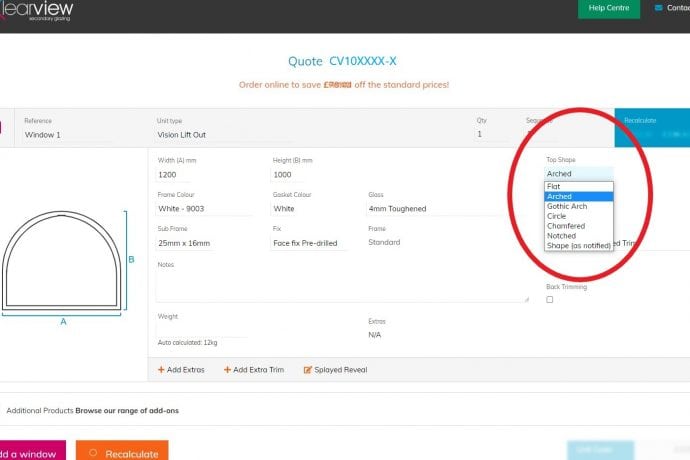Click Add a window button
The width and height of the screenshot is (690, 460).
point(30,453)
